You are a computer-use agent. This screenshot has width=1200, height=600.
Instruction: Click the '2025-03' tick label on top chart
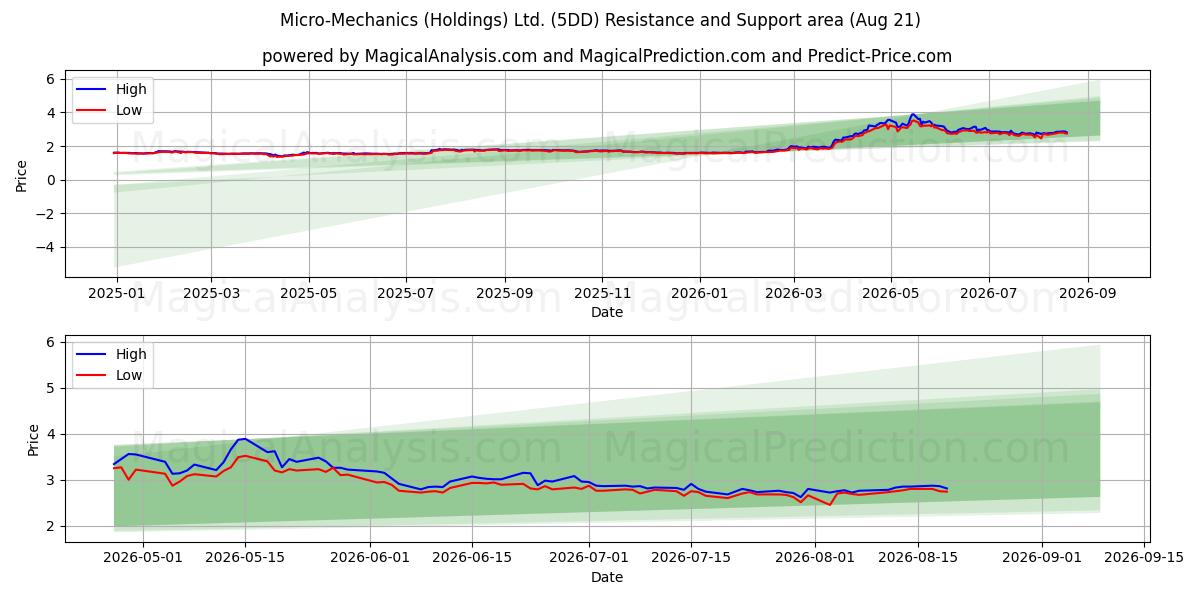211,294
